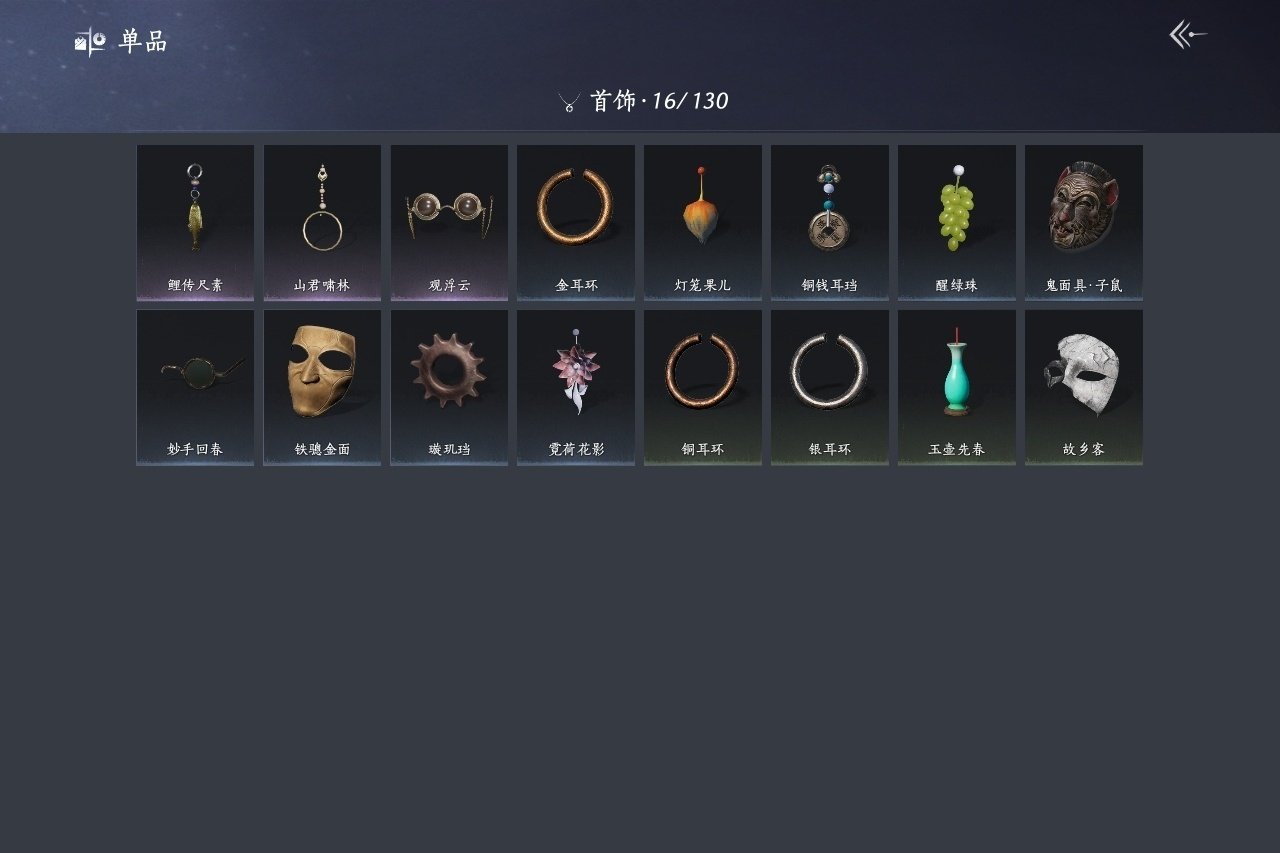
Task: Choose the 银耳环 silver earring
Action: coord(830,387)
